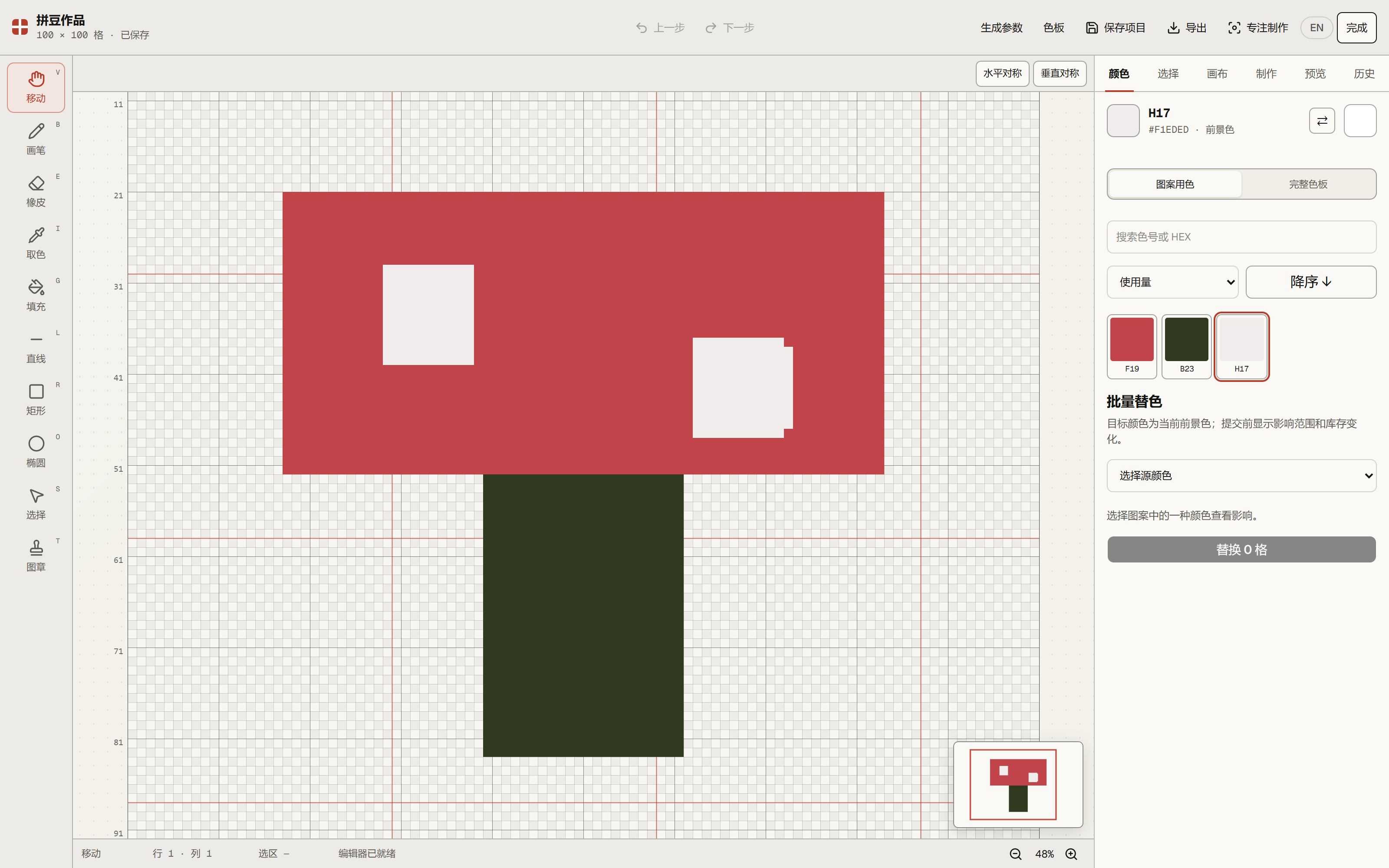Pick the H17 off-white swatch in palette

(1241, 346)
